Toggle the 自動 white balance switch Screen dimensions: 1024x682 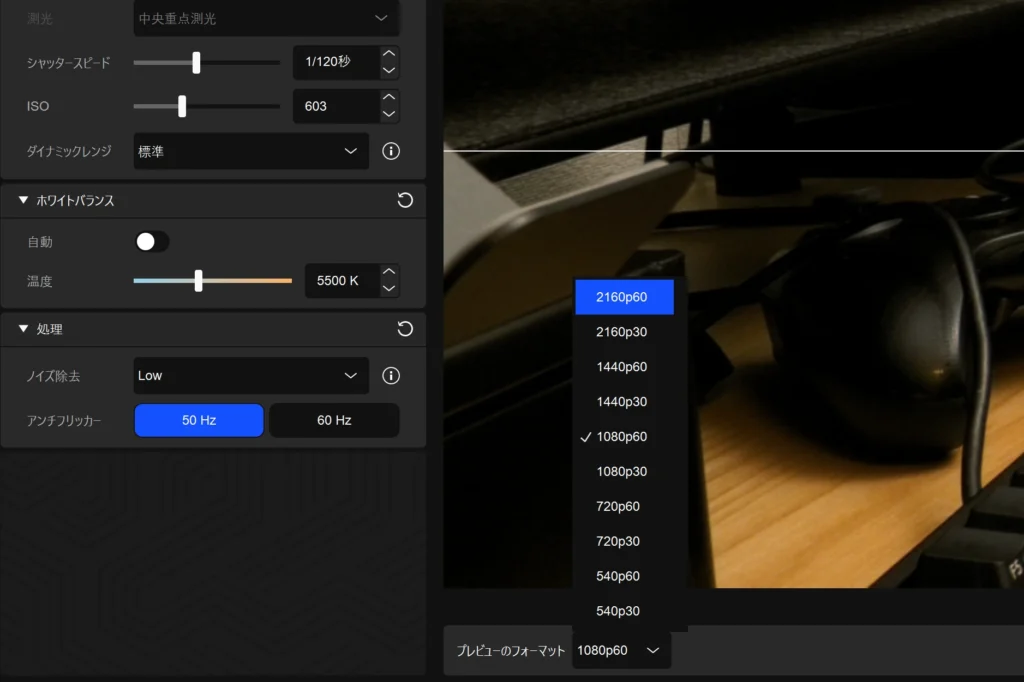click(152, 242)
